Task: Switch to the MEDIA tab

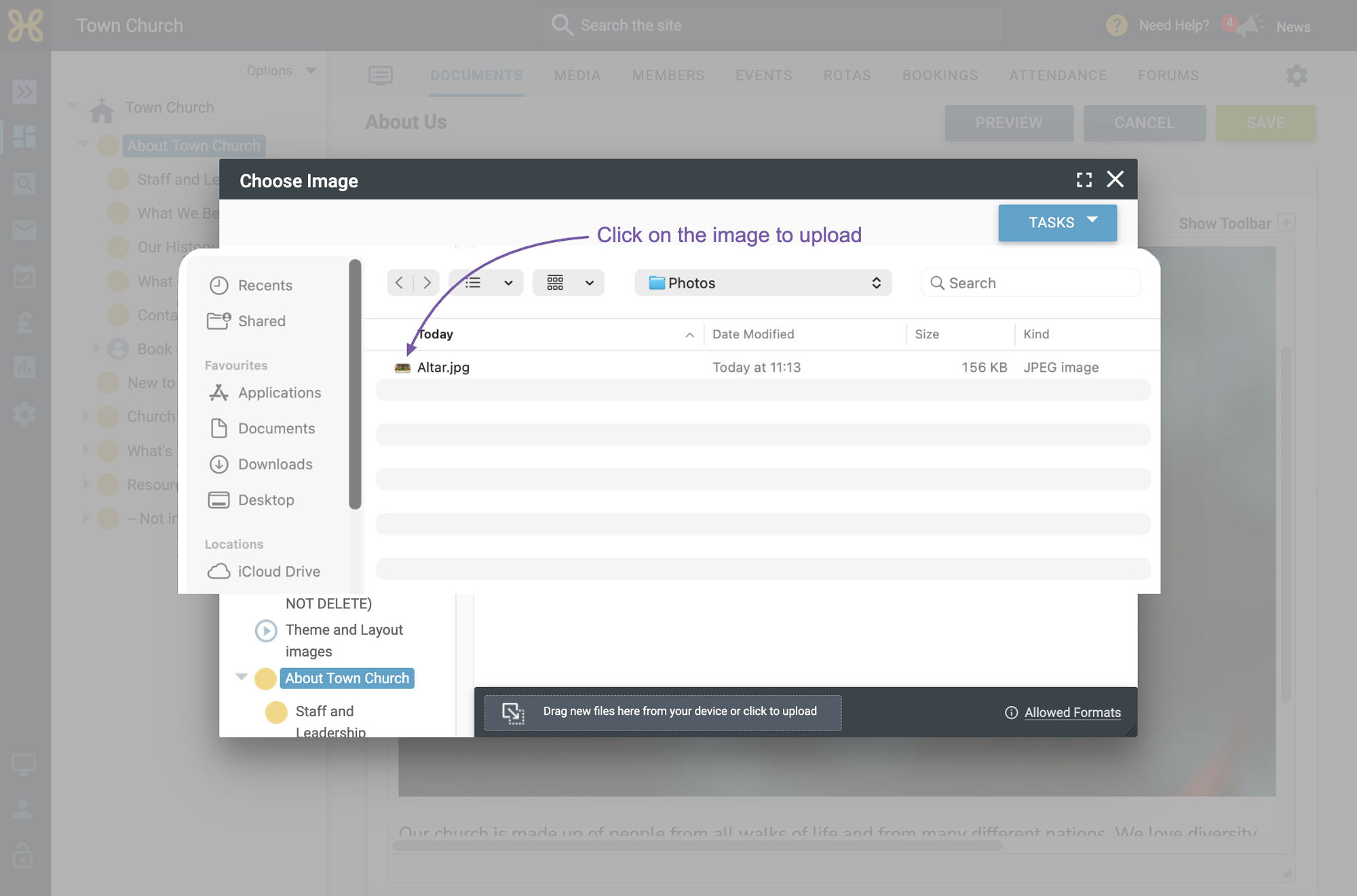Action: coord(577,75)
